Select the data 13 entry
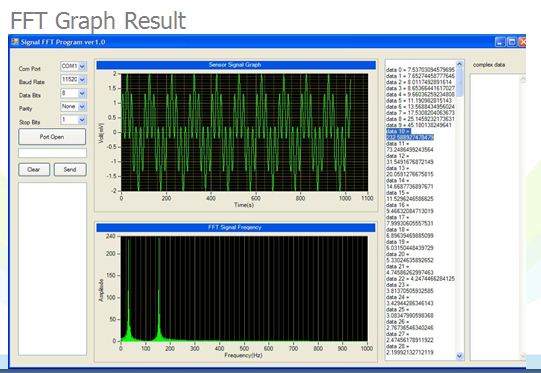 [410, 171]
